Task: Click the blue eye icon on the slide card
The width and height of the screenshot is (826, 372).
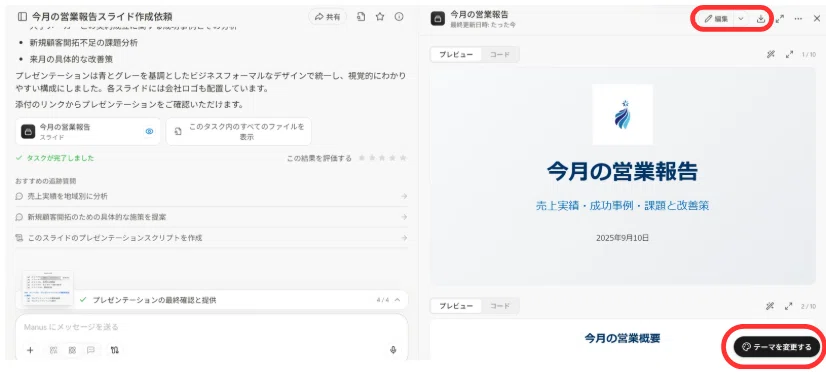Action: pos(149,131)
